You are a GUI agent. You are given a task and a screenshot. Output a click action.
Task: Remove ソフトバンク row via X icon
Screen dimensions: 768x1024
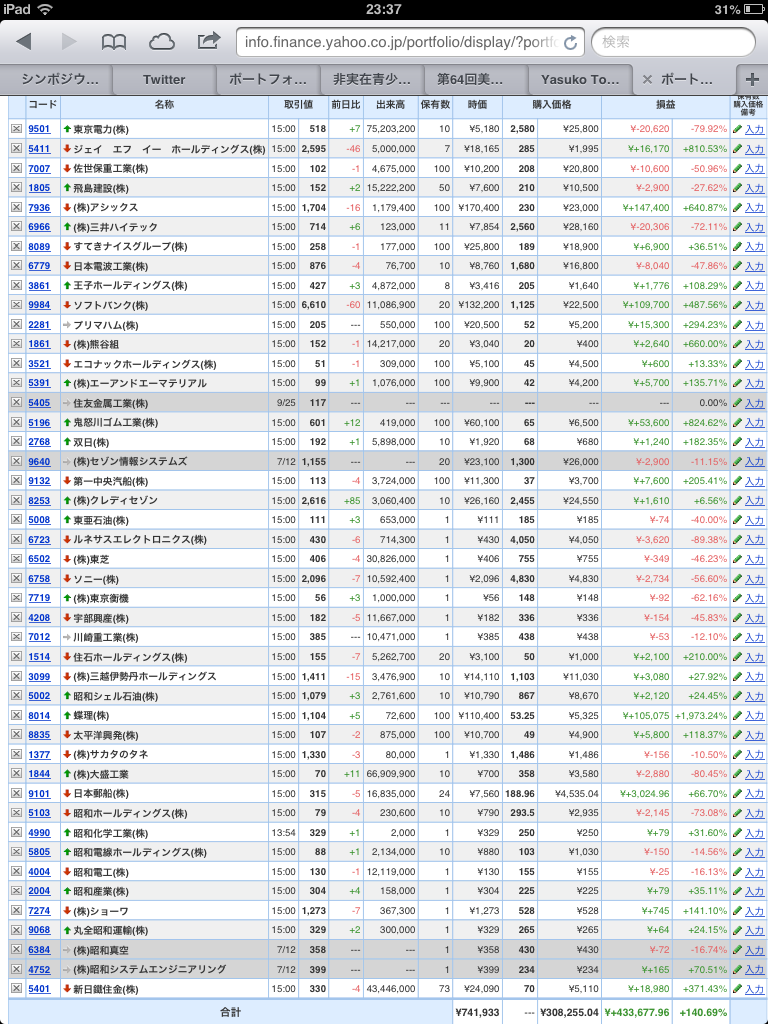(16, 305)
